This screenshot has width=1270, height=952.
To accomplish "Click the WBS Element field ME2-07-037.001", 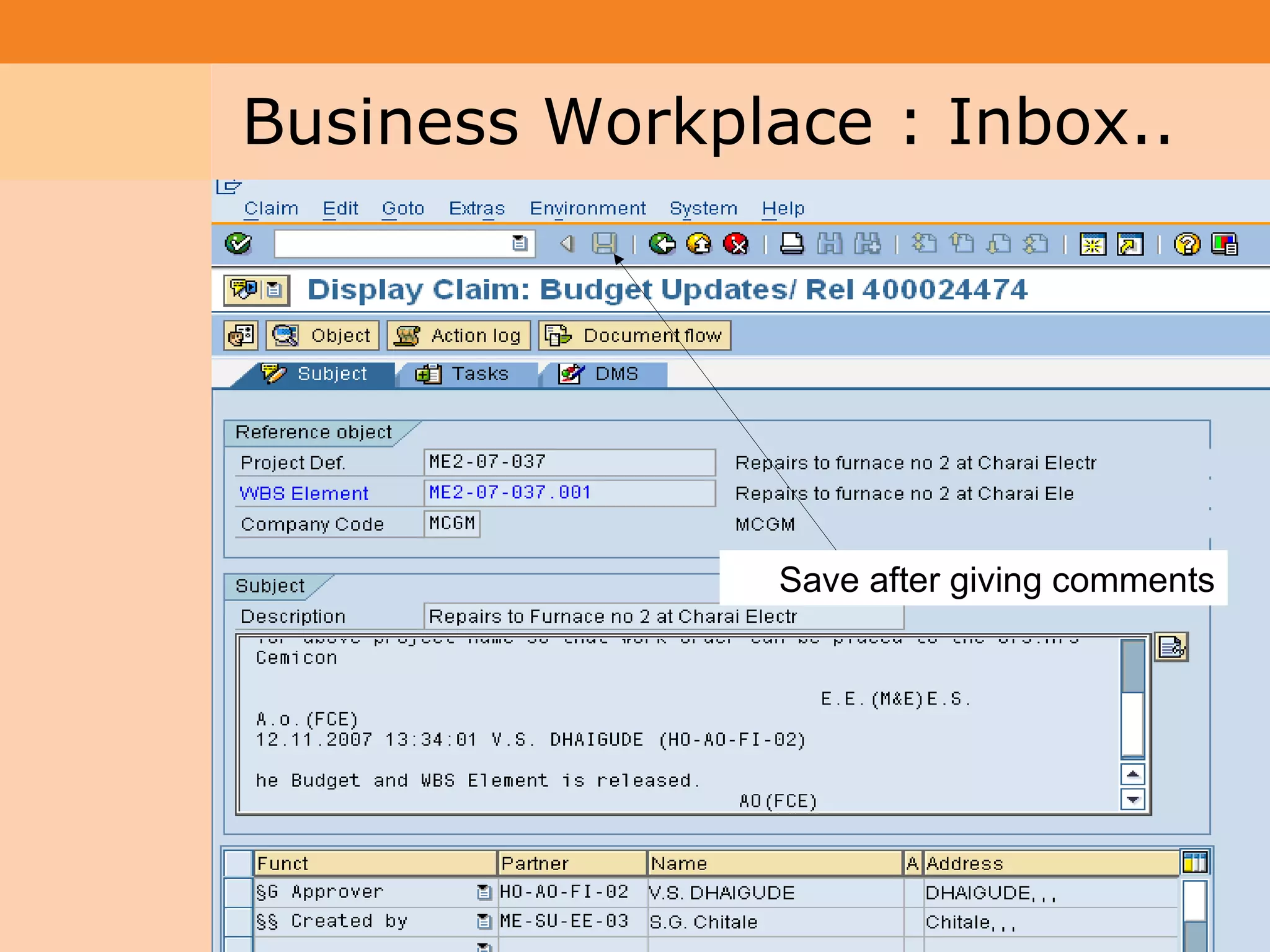I will (569, 493).
